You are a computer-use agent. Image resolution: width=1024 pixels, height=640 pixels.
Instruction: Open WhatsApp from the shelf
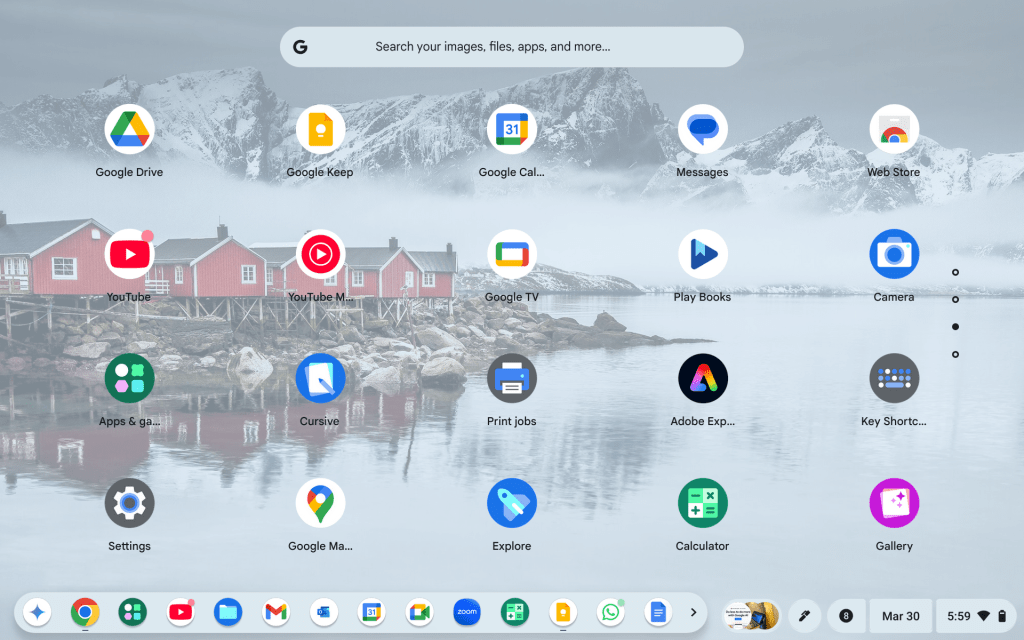point(610,612)
